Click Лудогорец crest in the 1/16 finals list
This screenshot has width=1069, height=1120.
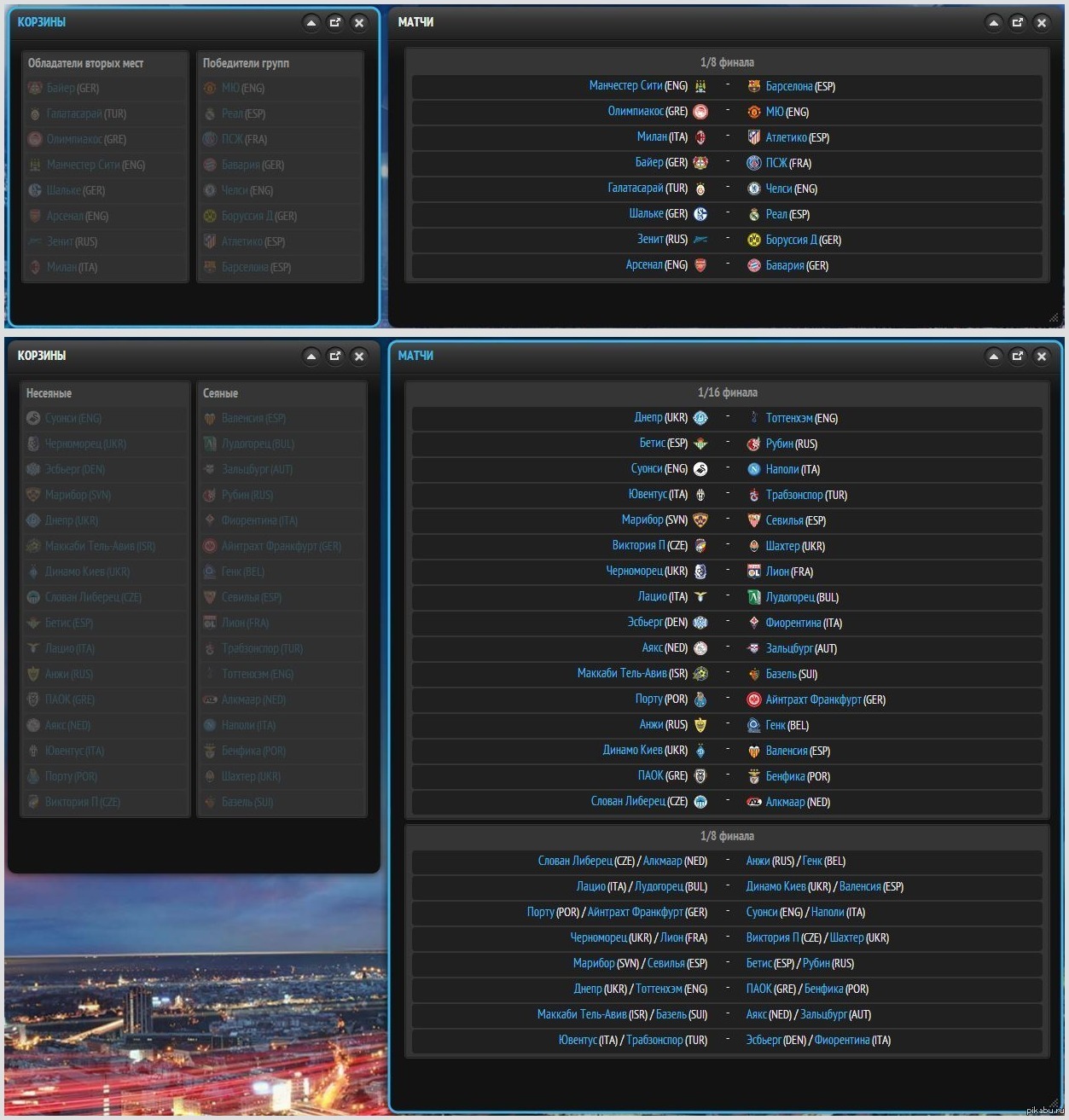pos(754,597)
